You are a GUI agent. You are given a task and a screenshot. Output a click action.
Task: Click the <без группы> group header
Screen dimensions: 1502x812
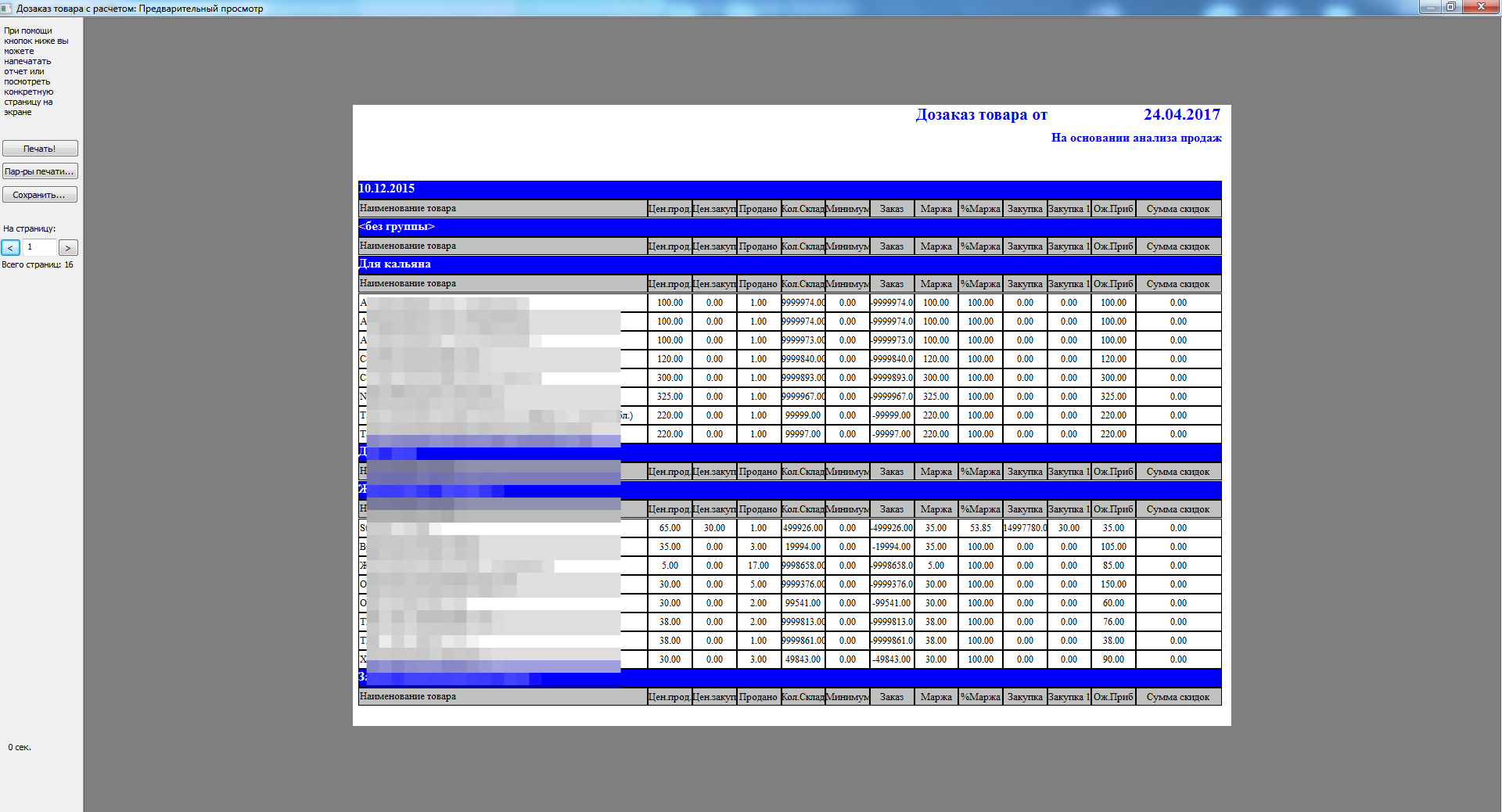(x=790, y=226)
